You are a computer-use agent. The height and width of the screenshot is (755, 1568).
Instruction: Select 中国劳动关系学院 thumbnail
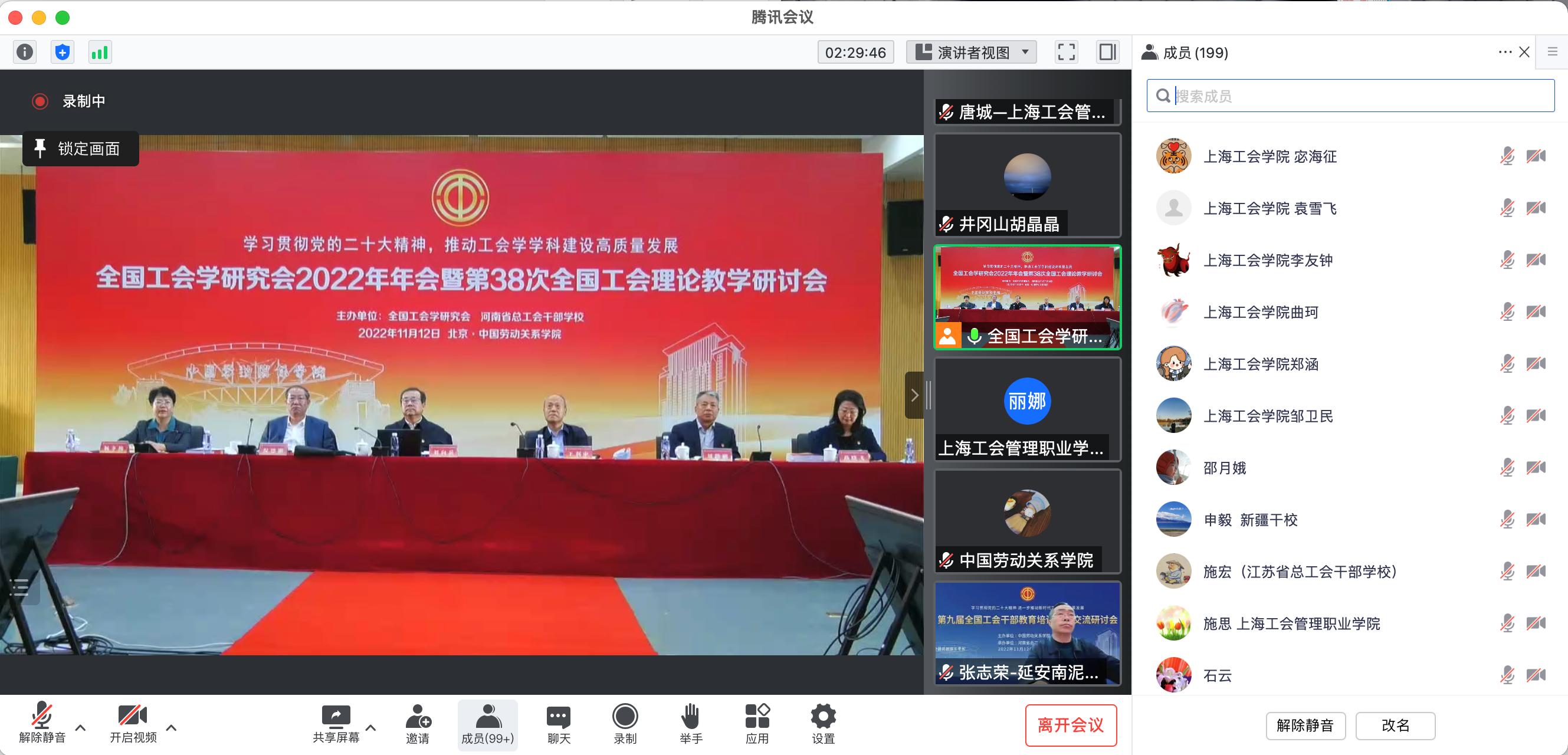click(1028, 521)
